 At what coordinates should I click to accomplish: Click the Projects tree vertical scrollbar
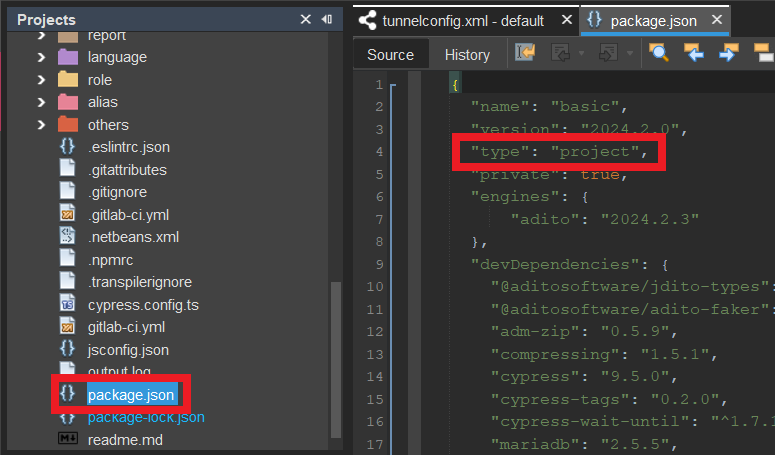click(336, 360)
